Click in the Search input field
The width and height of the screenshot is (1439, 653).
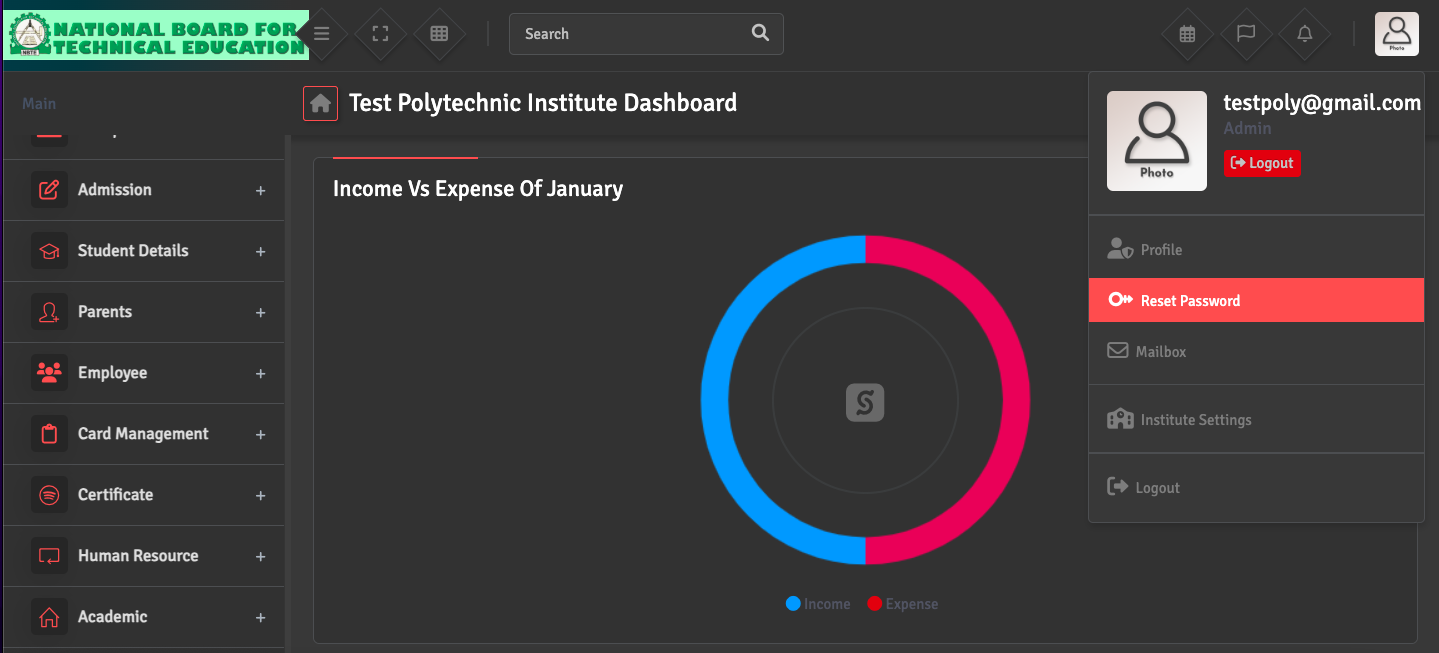tap(630, 34)
